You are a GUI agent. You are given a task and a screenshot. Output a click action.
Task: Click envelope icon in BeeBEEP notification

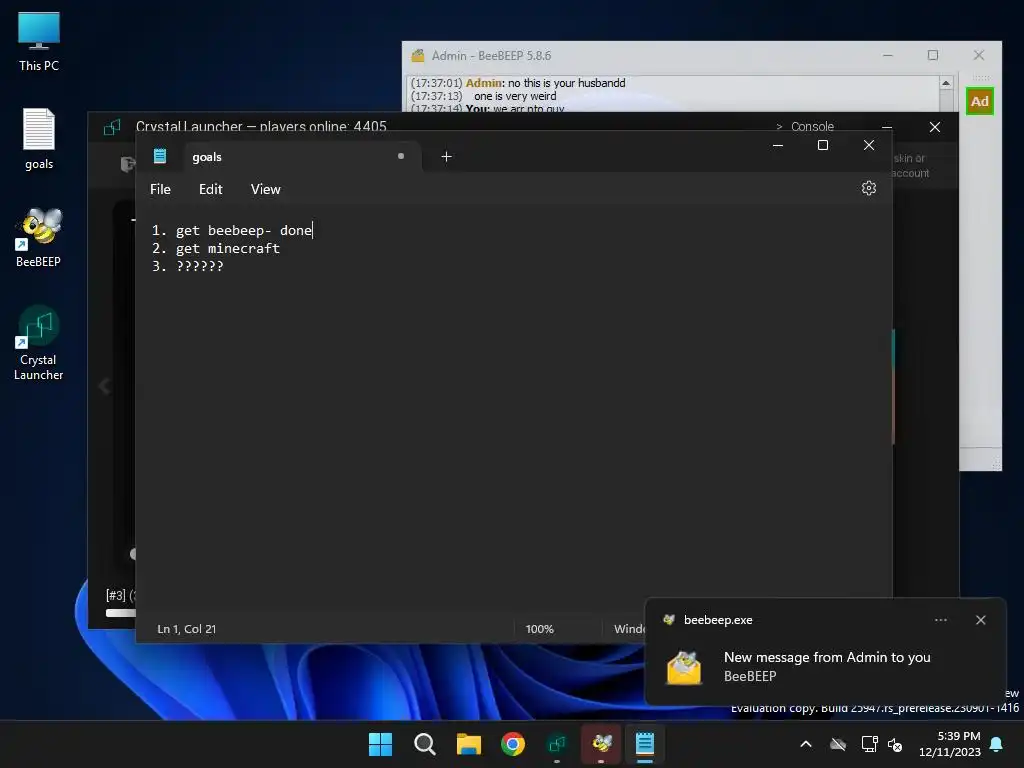coord(684,667)
